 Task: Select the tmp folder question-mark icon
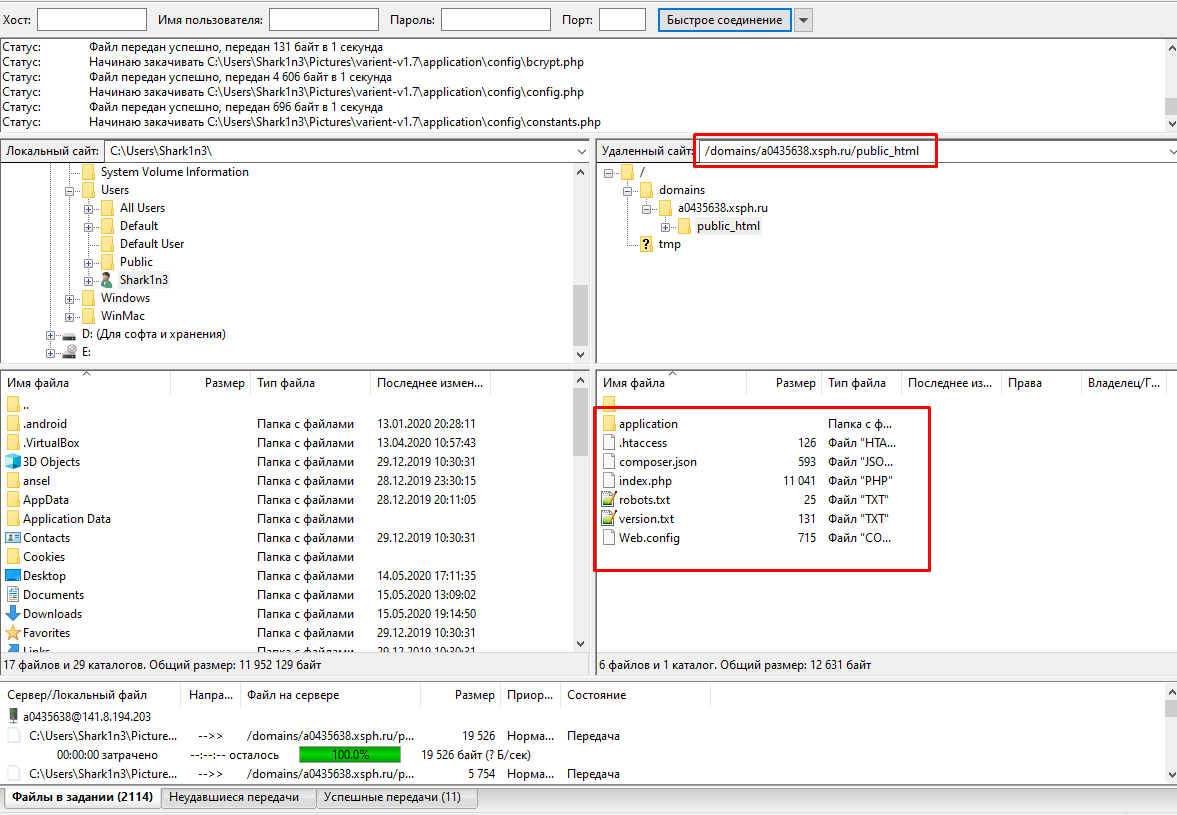(x=646, y=244)
